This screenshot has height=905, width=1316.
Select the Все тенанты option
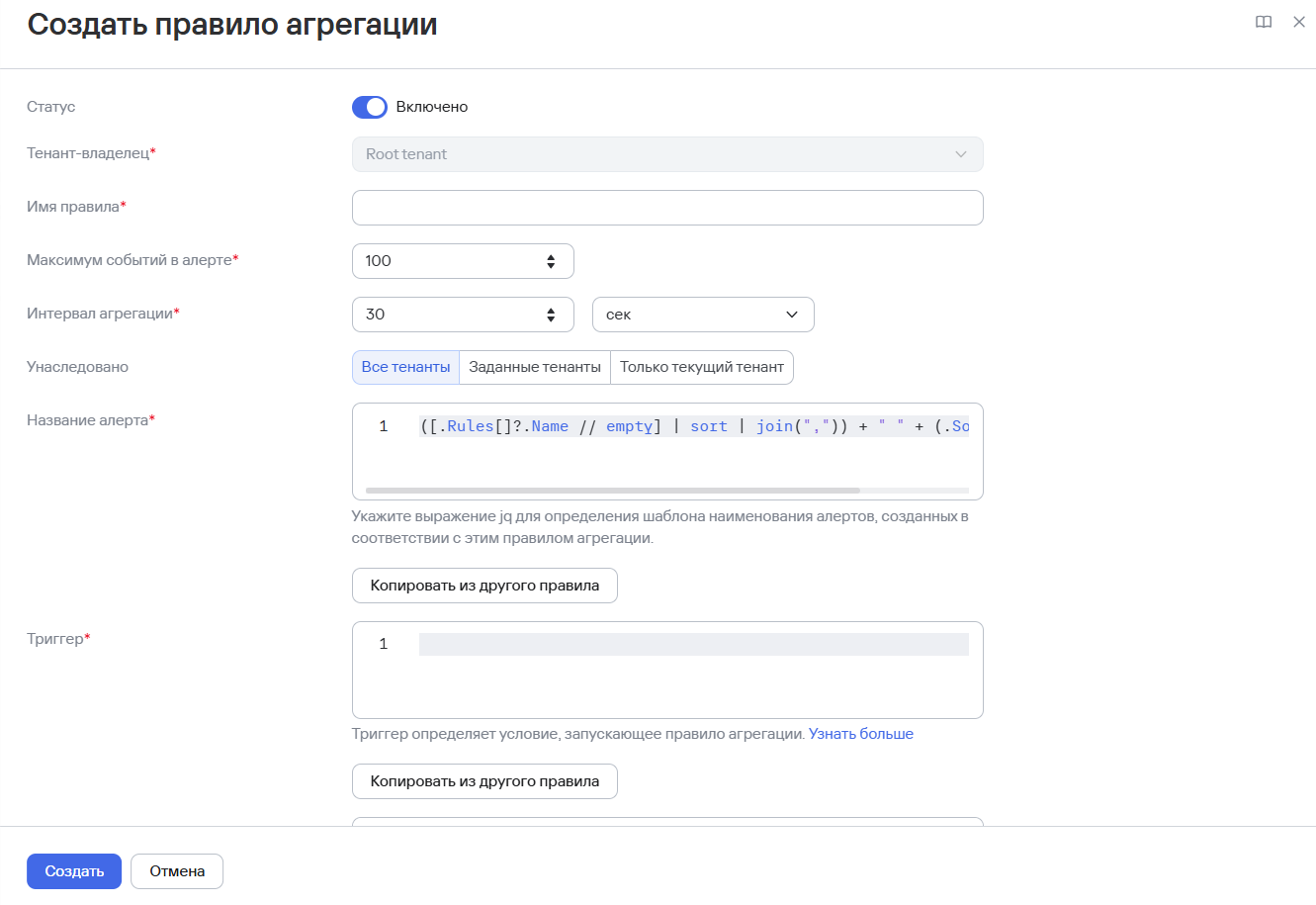[x=405, y=367]
